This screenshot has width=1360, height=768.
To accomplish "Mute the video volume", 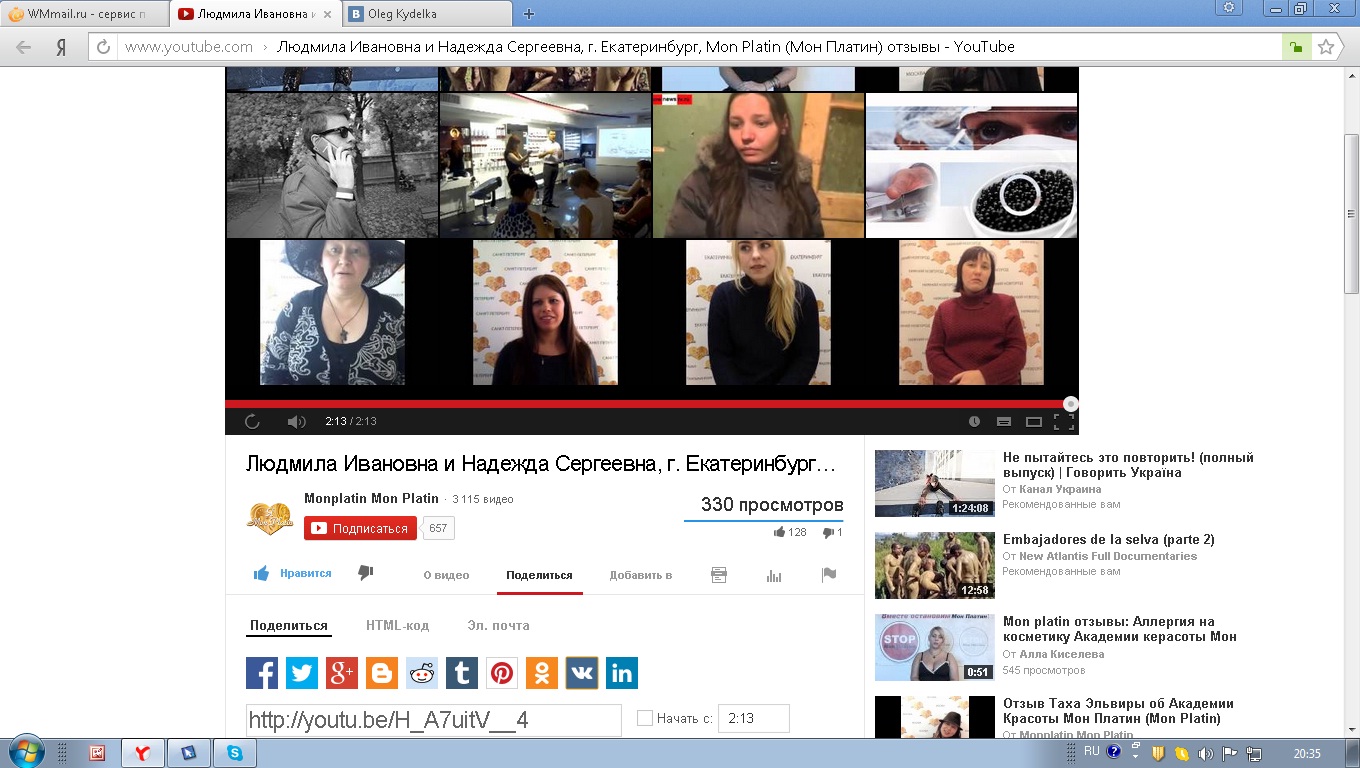I will (x=296, y=422).
